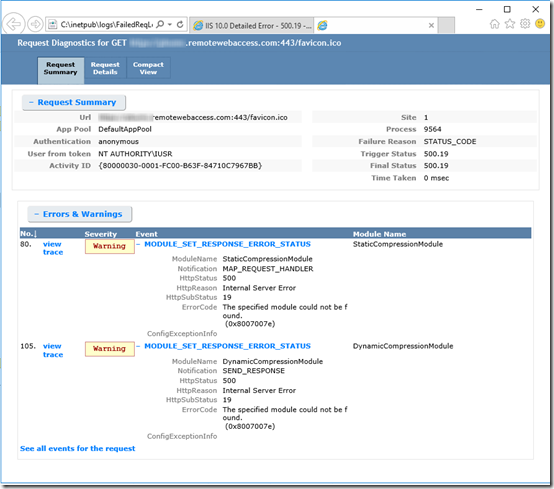The height and width of the screenshot is (489, 554).
Task: Open the Compact View tab
Action: point(148,68)
